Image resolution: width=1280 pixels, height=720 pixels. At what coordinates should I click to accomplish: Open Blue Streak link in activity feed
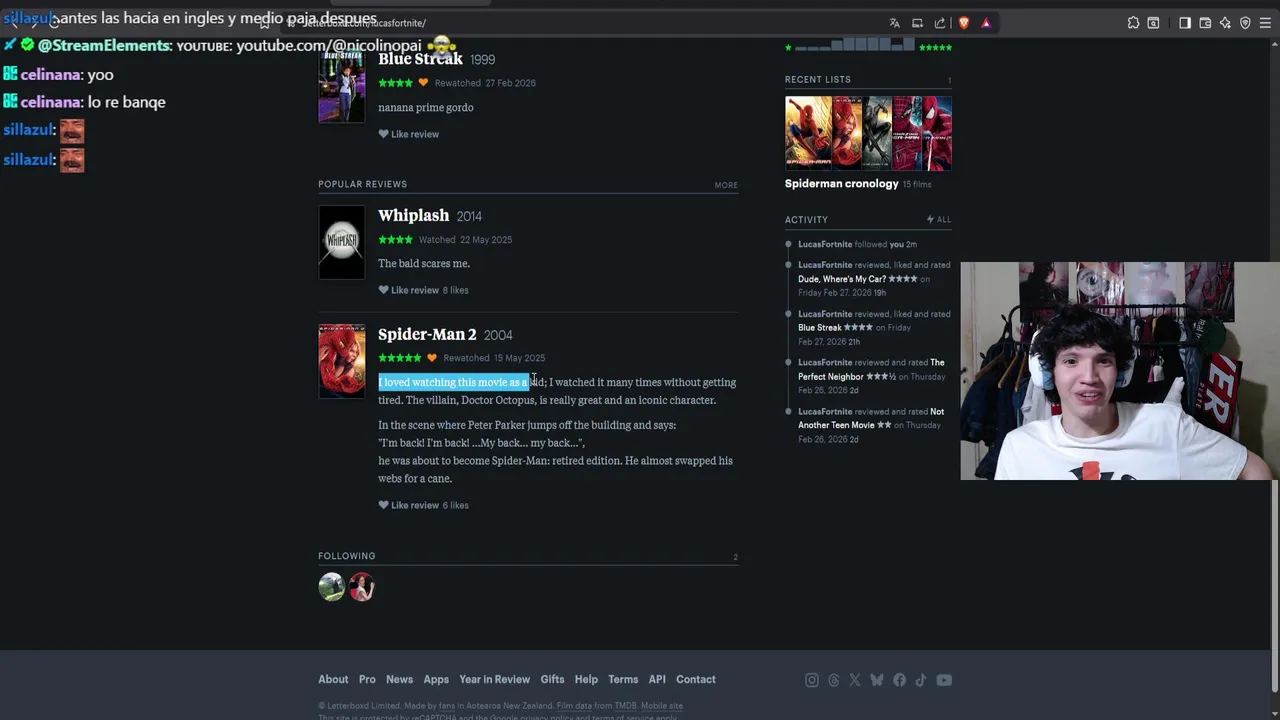point(820,327)
